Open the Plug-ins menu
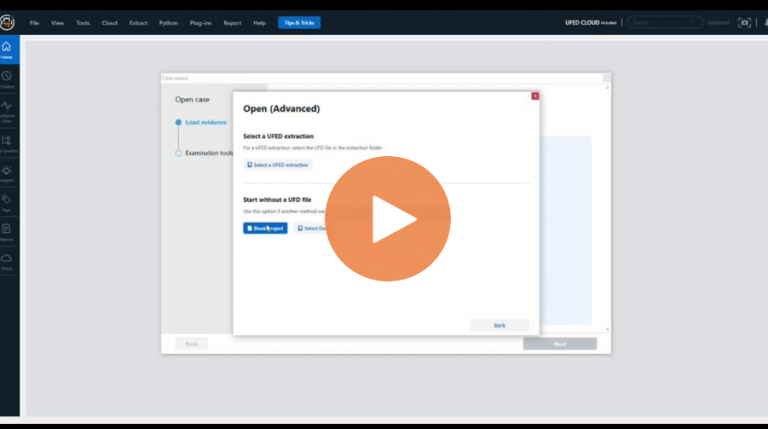The width and height of the screenshot is (768, 429). 200,23
